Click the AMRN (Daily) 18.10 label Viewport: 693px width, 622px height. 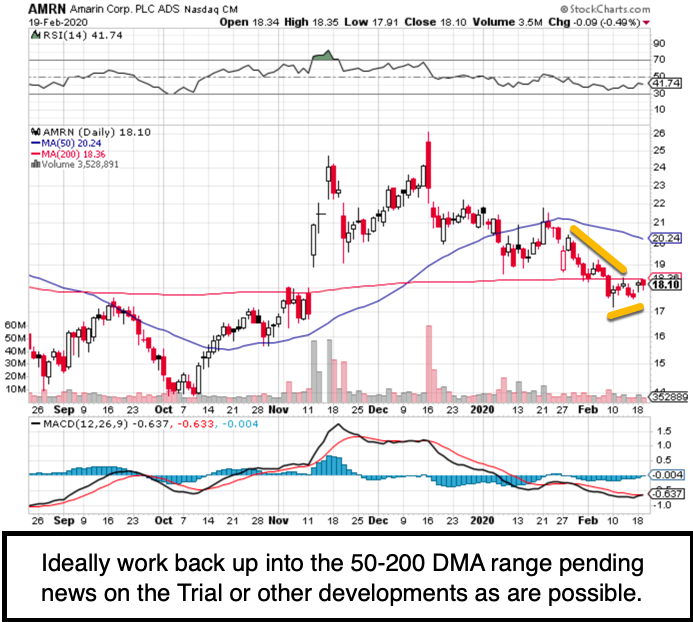tap(97, 132)
